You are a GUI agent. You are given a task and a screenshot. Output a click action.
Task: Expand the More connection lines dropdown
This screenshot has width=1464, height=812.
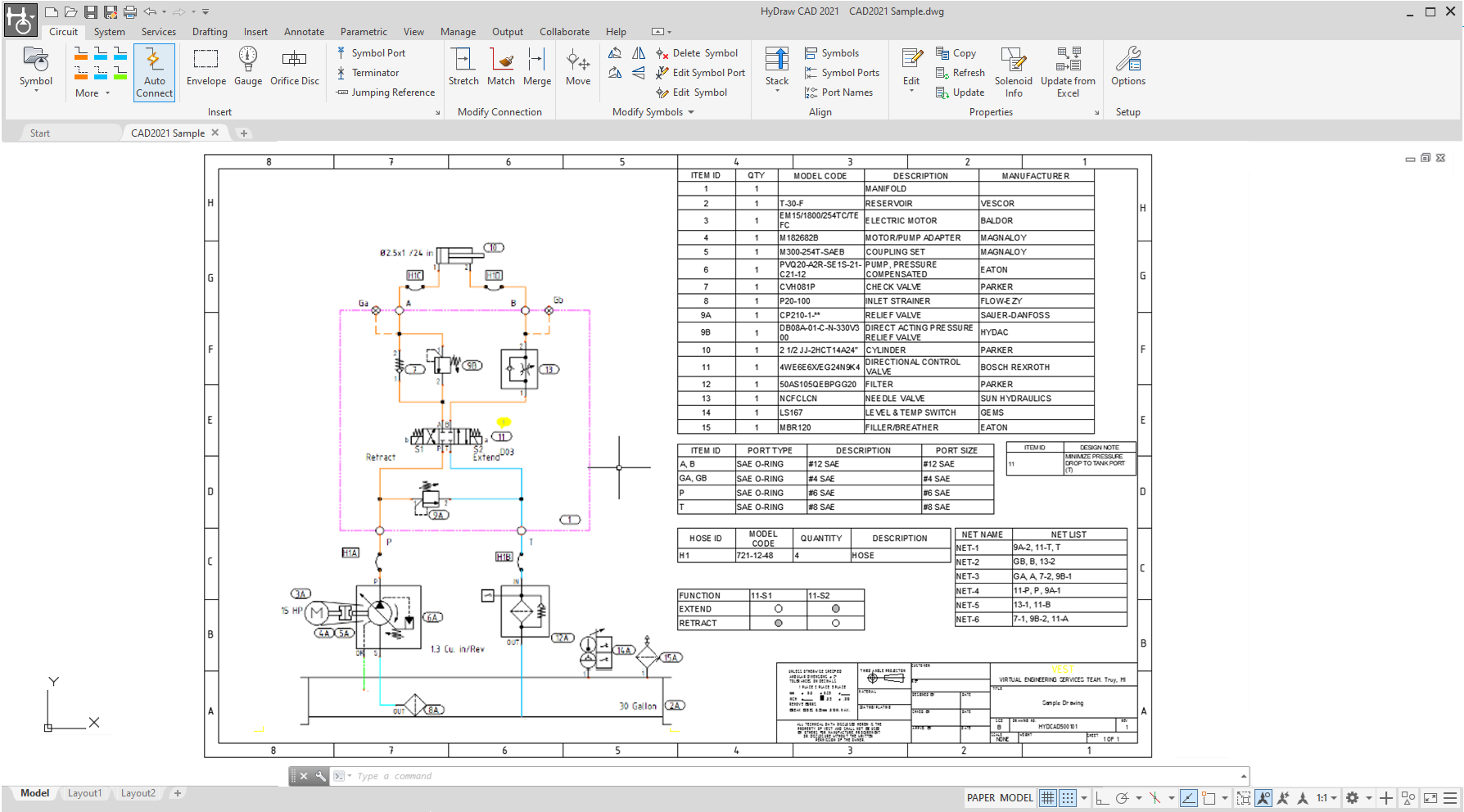click(92, 93)
